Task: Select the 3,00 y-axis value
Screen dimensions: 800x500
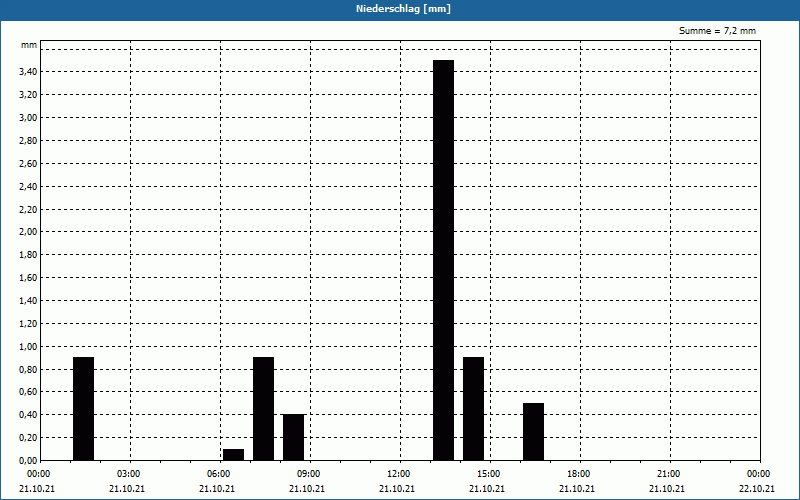Action: pos(28,118)
